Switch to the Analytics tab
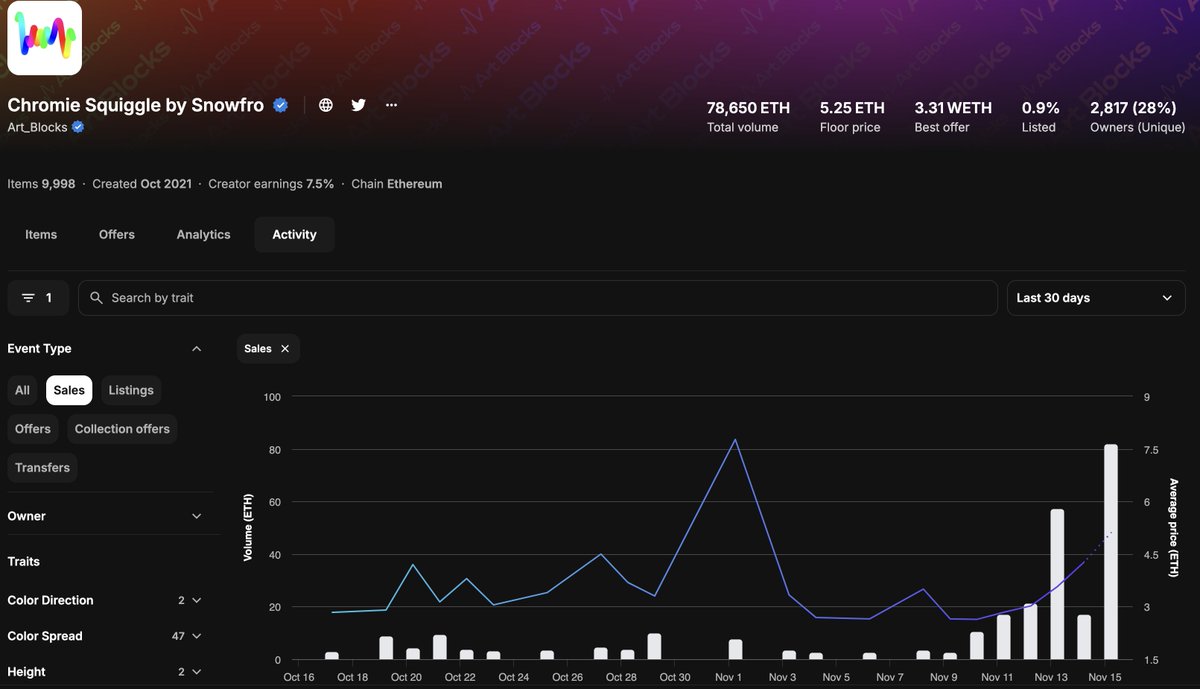Screen dimensions: 1200x689 pos(203,234)
